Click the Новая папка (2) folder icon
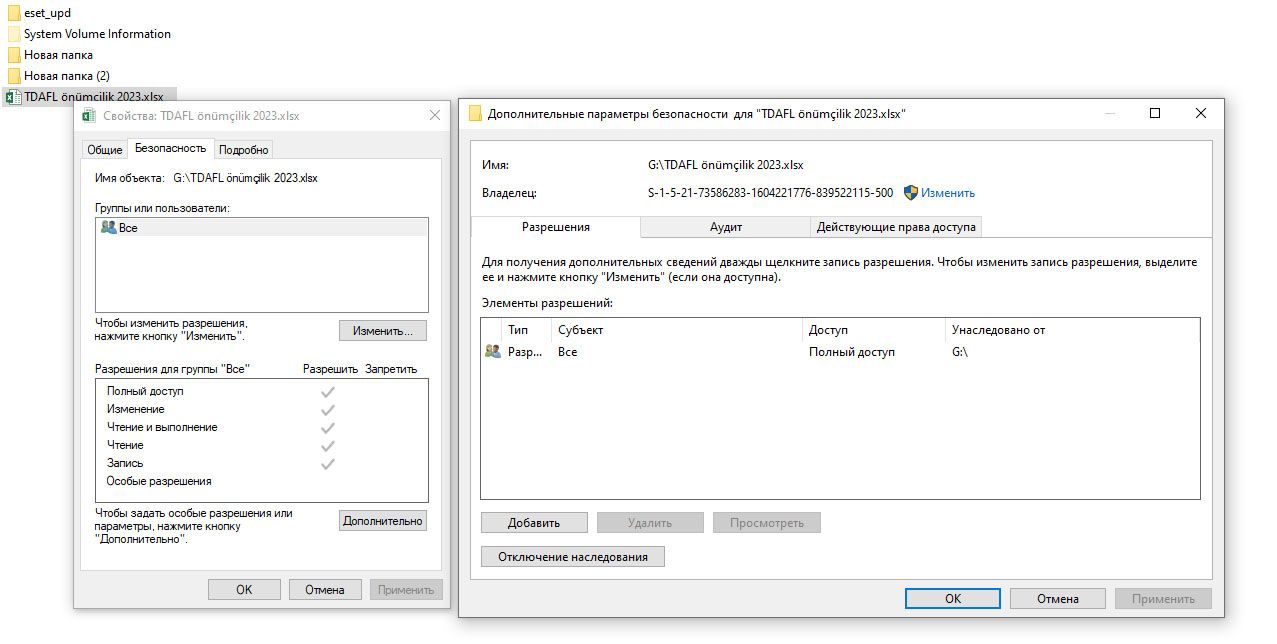 [14, 76]
